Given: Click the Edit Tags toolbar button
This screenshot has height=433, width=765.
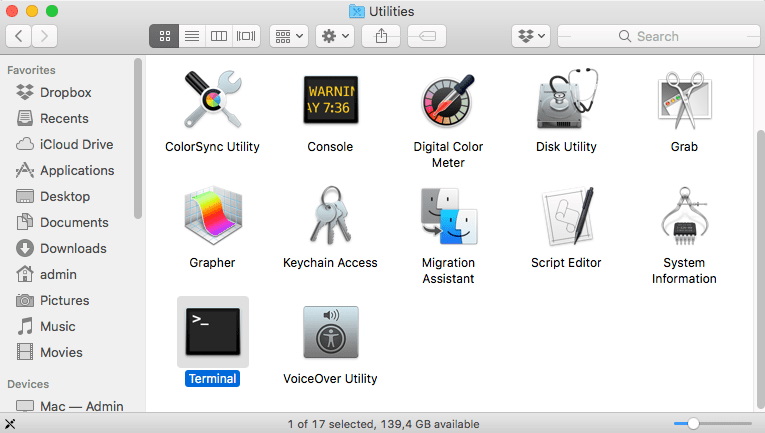Looking at the screenshot, I should point(427,36).
